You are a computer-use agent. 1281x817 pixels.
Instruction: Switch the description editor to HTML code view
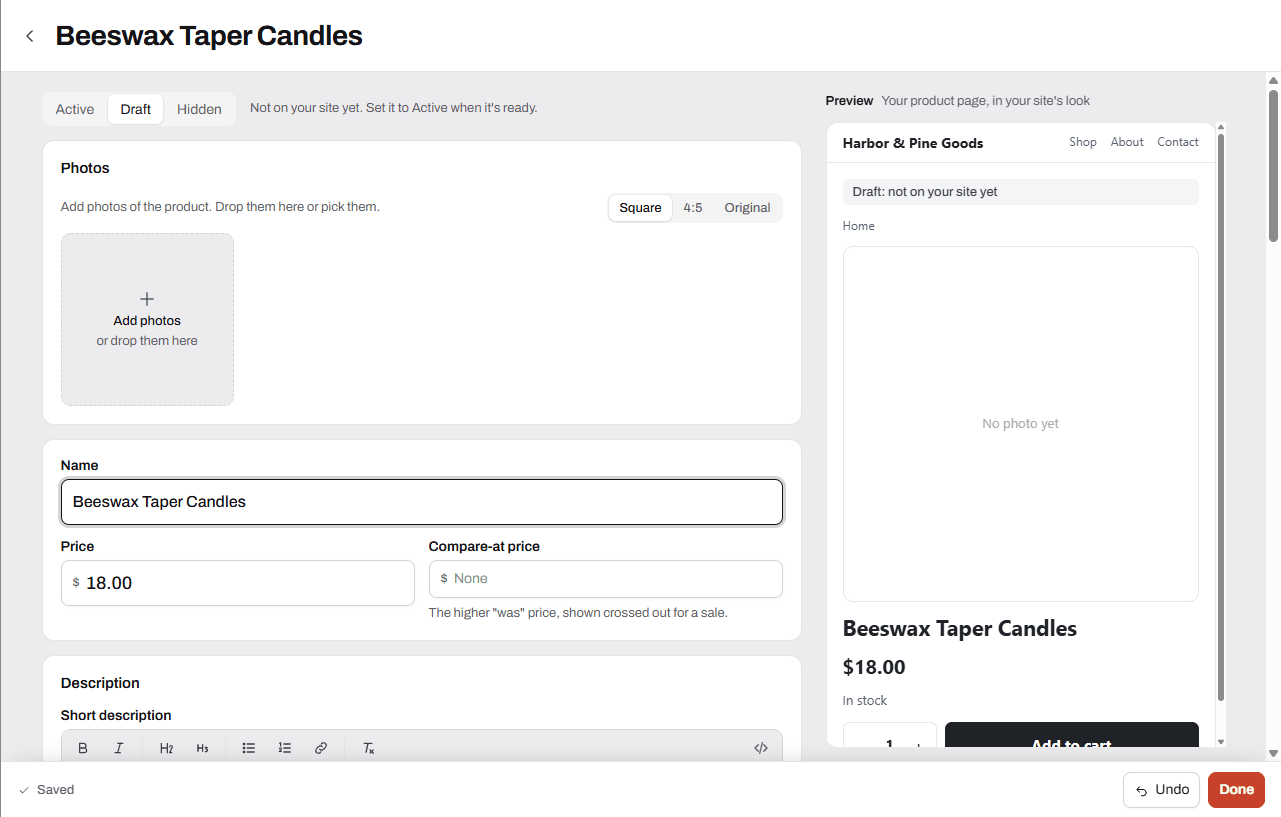point(761,748)
